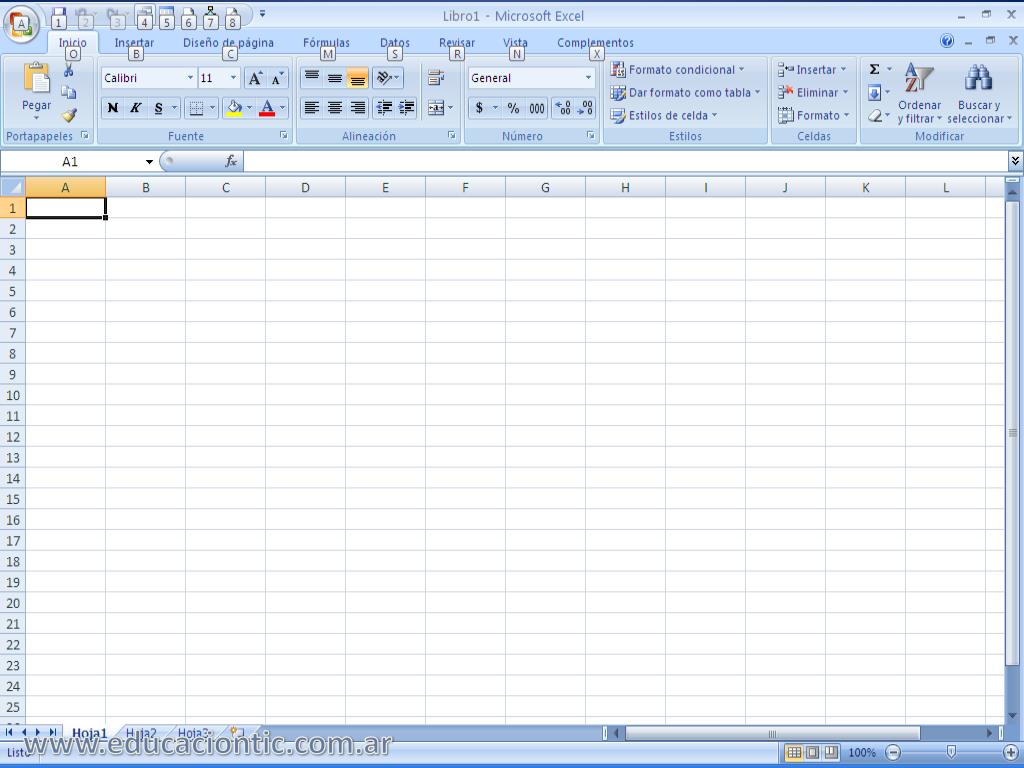1024x768 pixels.
Task: Apply percent style format
Action: [513, 108]
